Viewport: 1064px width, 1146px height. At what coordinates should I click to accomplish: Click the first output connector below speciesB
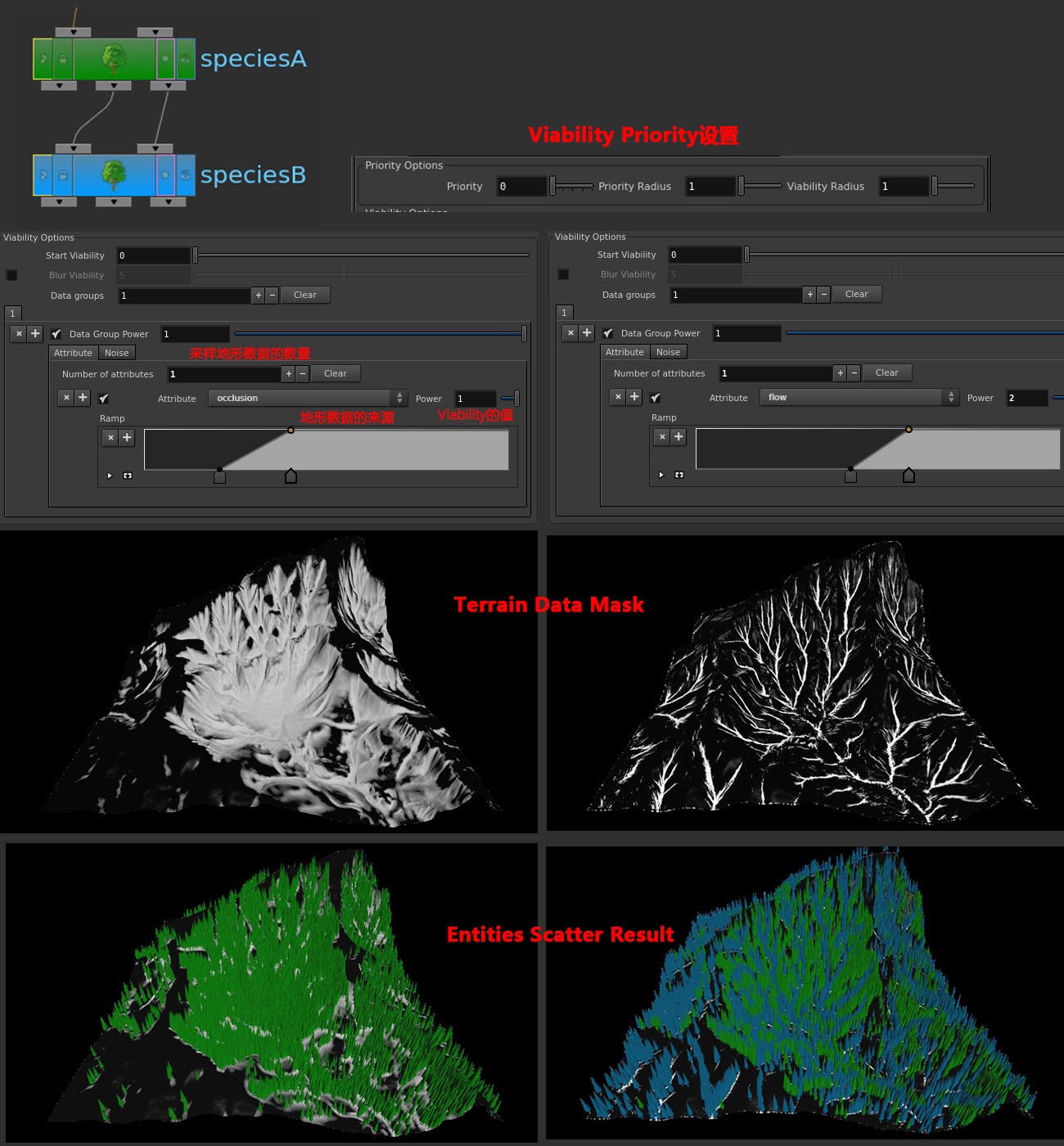tap(59, 201)
